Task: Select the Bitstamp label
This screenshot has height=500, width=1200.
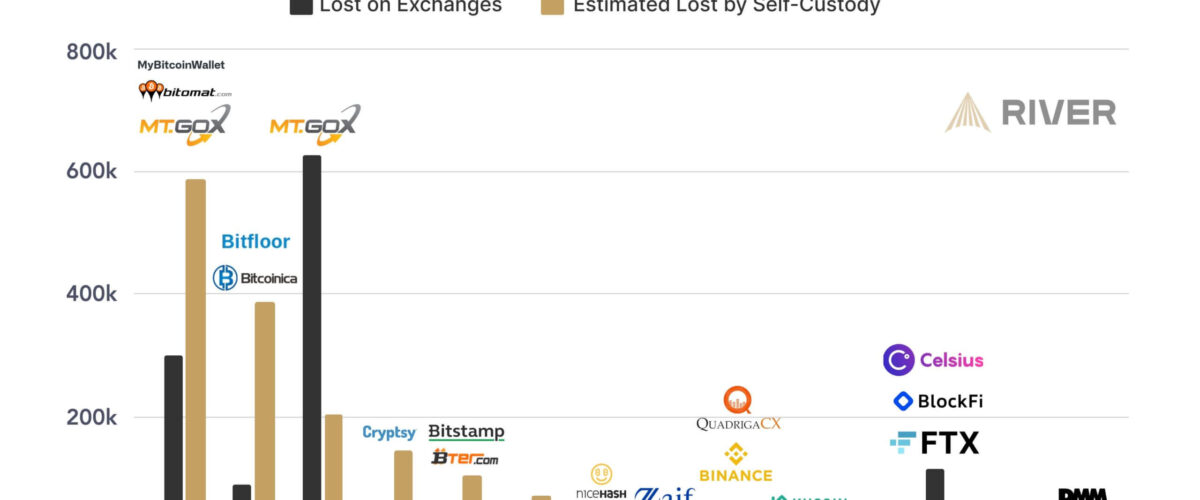Action: (466, 432)
